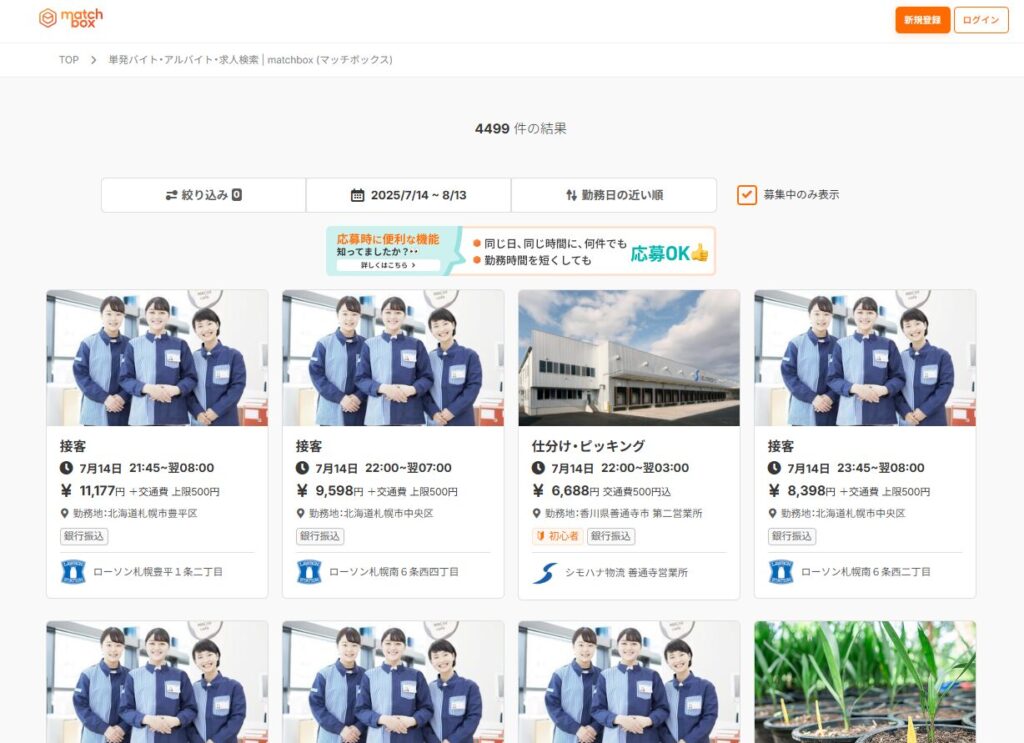Click the 6,688円 wage amount
The width and height of the screenshot is (1024, 743).
pos(575,491)
